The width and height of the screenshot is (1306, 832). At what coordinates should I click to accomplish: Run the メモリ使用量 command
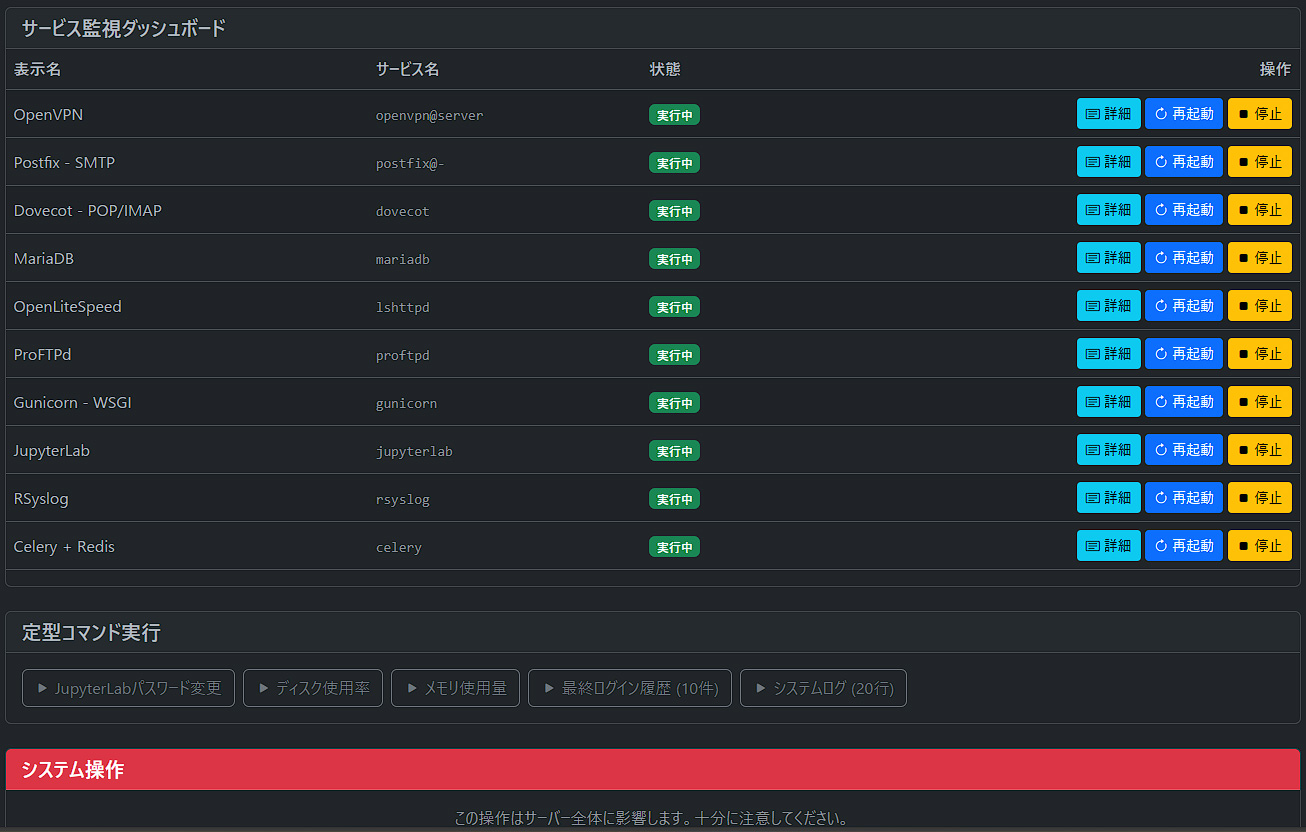[x=455, y=688]
